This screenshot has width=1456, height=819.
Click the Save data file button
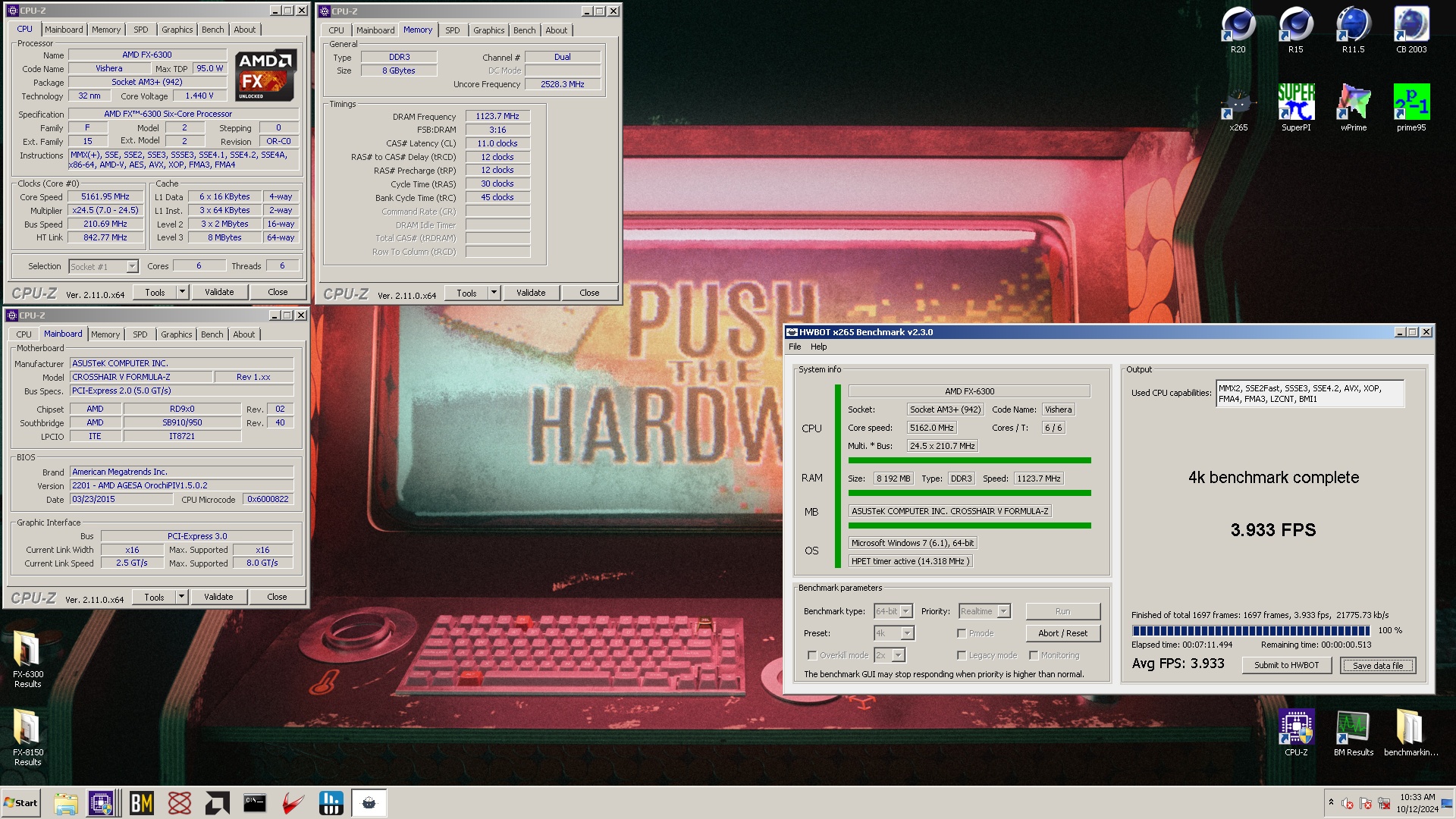[1378, 666]
